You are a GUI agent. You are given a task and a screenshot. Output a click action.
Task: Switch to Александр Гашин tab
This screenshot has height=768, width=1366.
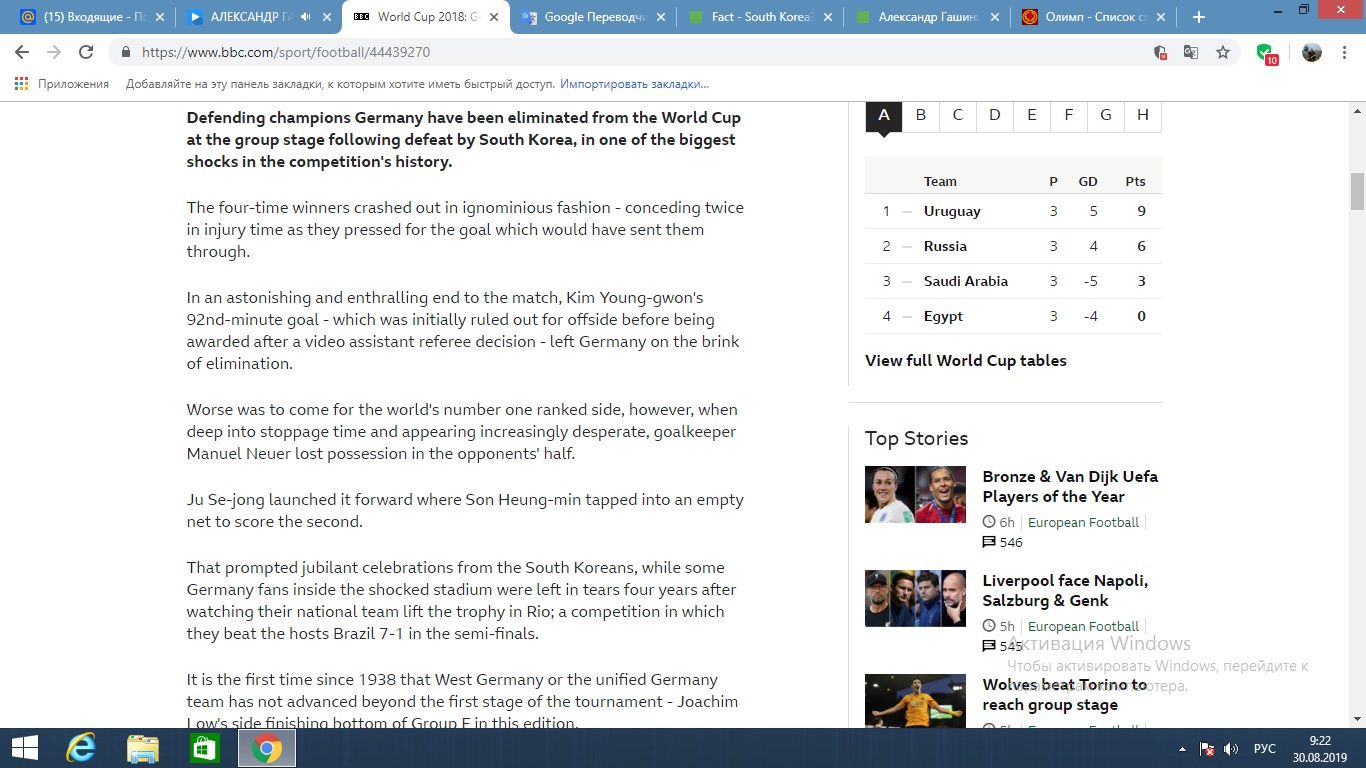pyautogui.click(x=925, y=17)
